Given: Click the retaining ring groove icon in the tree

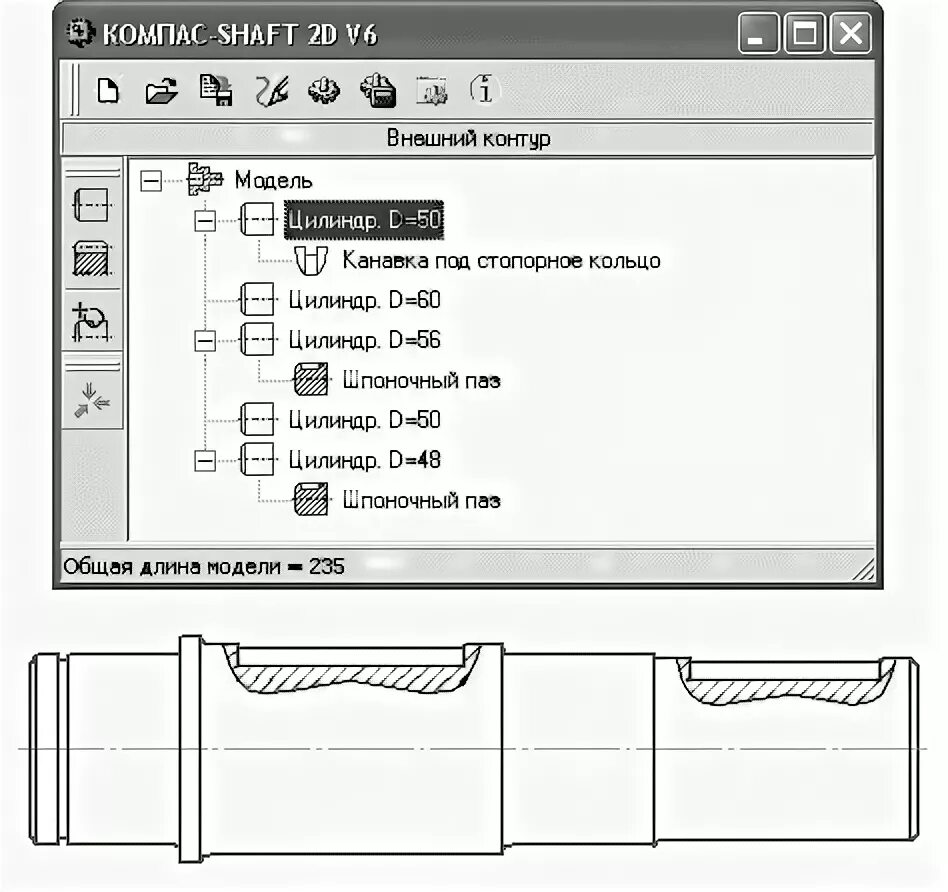Looking at the screenshot, I should click(311, 260).
